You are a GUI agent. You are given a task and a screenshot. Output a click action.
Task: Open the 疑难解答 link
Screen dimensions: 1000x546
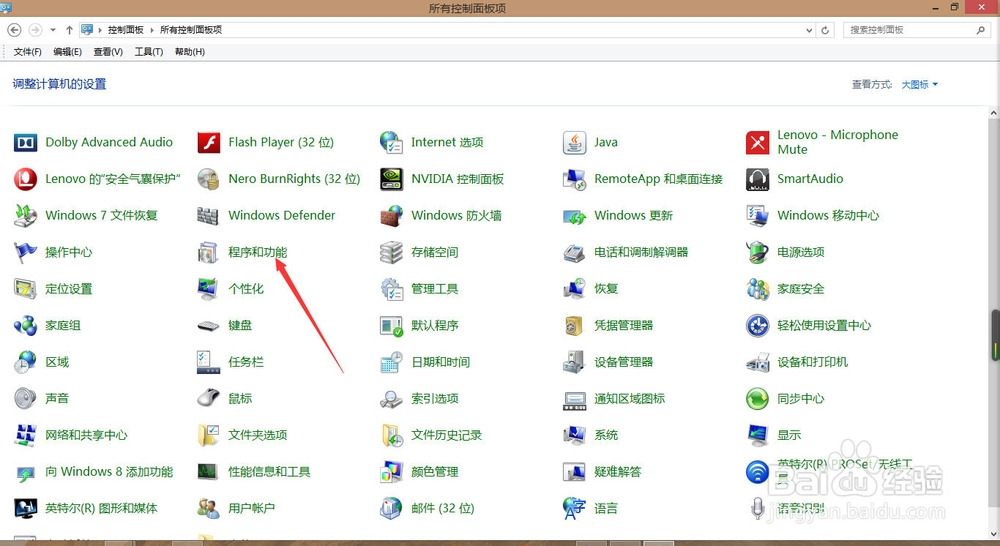(617, 472)
